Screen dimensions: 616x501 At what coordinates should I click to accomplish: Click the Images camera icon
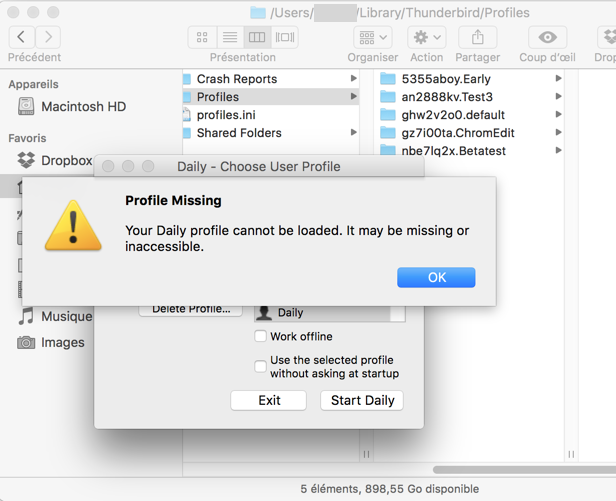[26, 342]
